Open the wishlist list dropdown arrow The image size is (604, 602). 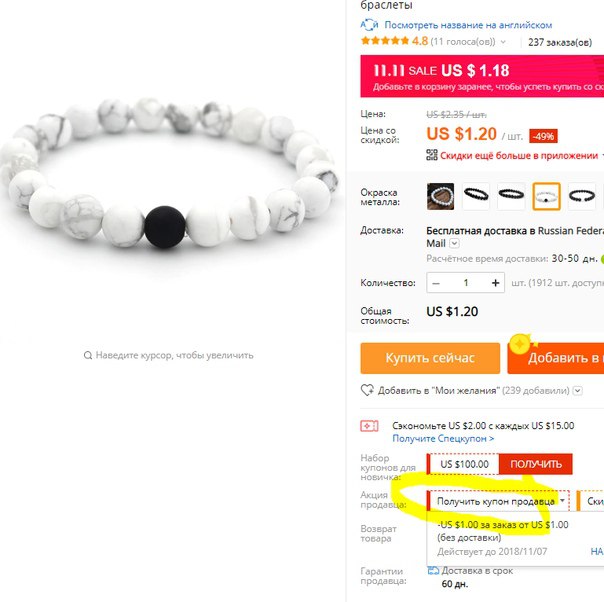click(577, 391)
